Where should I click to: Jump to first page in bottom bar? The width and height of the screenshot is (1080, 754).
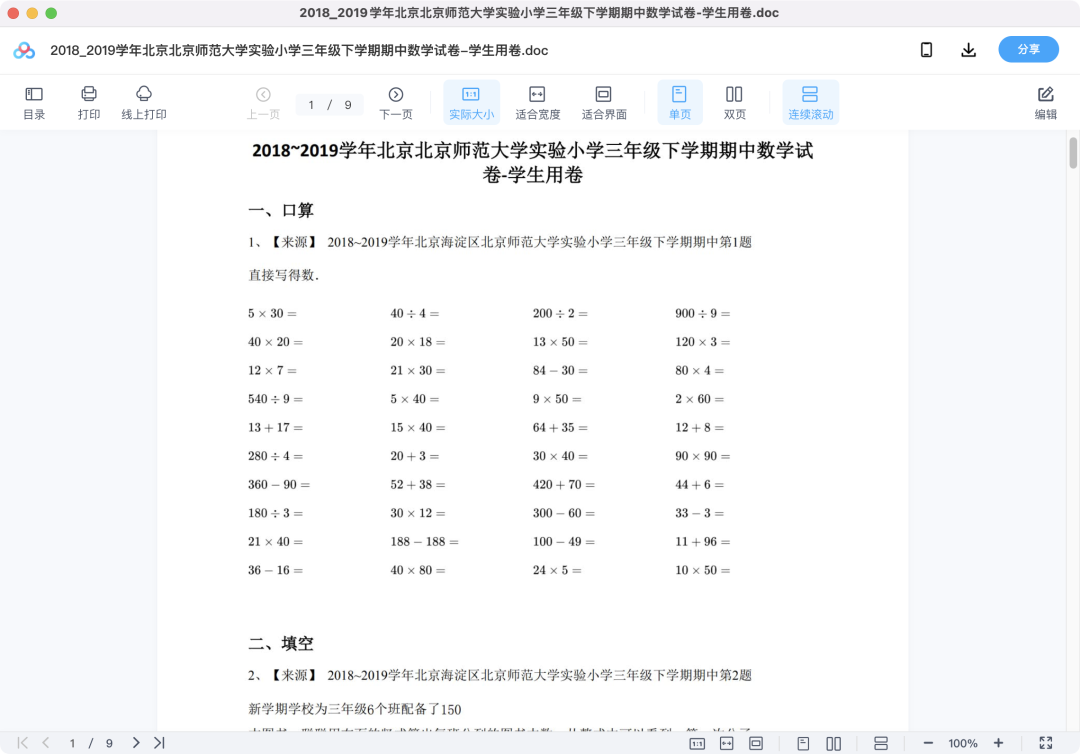pos(23,742)
